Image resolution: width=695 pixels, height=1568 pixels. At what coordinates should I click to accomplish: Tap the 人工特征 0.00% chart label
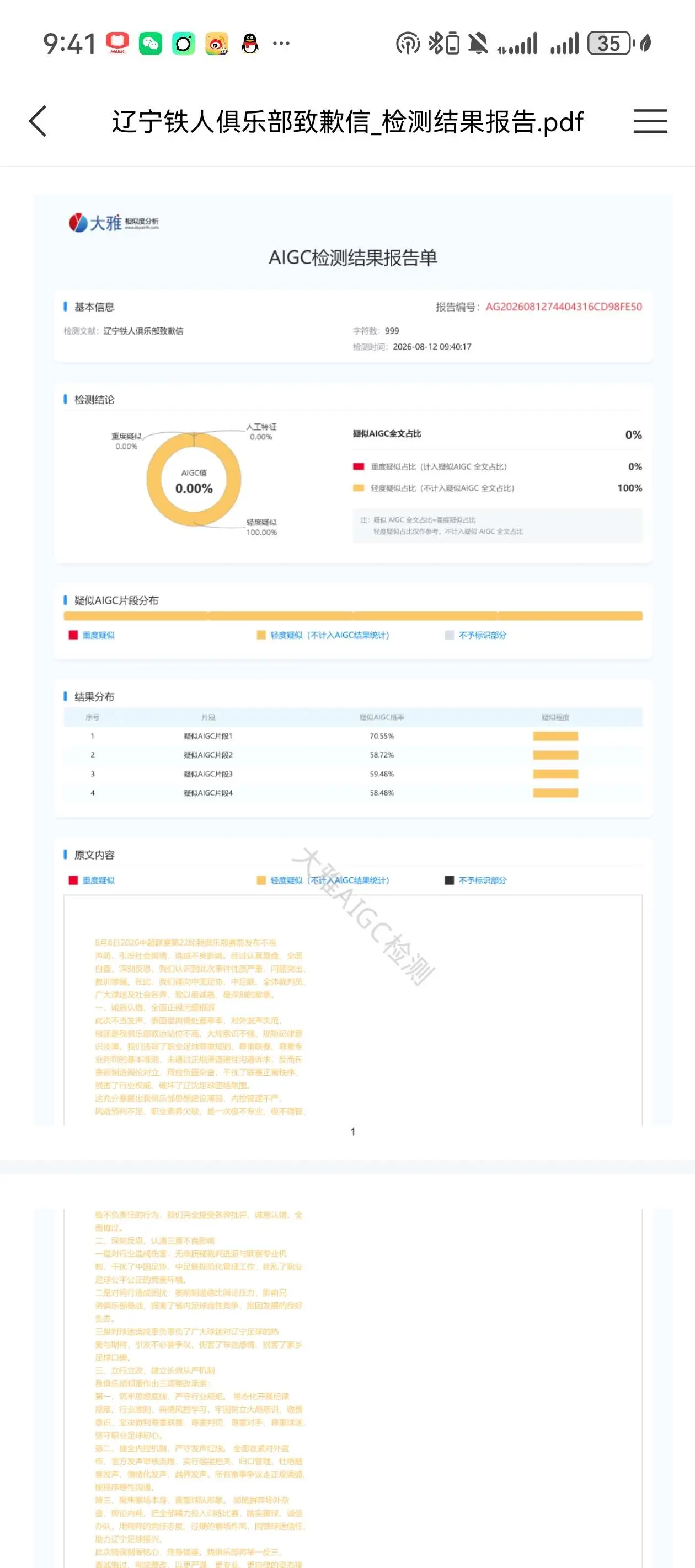[261, 432]
